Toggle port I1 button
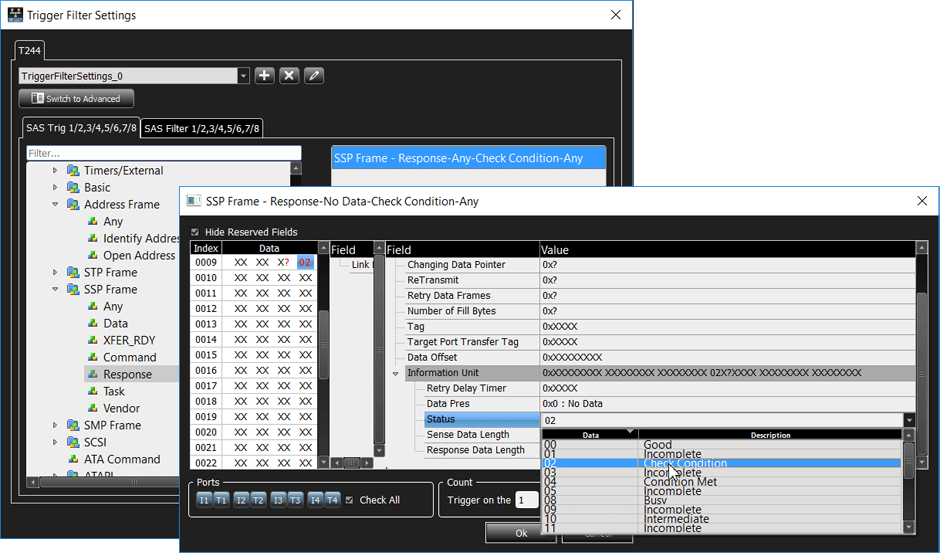This screenshot has width=940, height=556. pos(204,500)
